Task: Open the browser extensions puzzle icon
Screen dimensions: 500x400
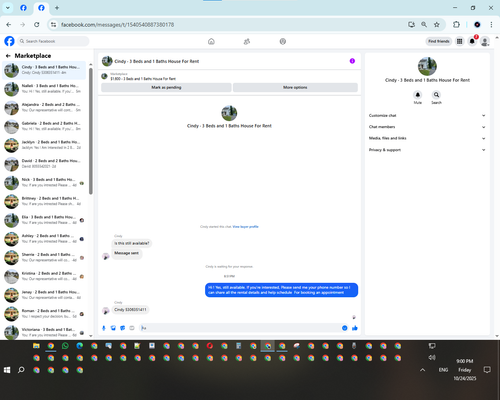Action: pyautogui.click(x=456, y=25)
